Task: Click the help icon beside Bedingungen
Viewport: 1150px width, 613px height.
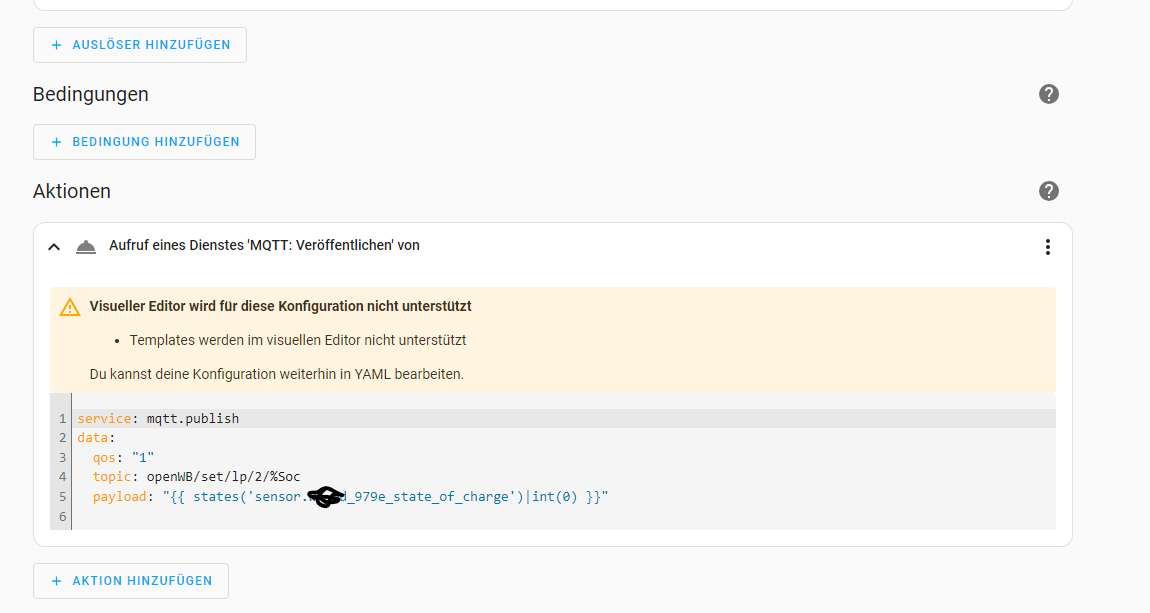Action: pos(1048,94)
